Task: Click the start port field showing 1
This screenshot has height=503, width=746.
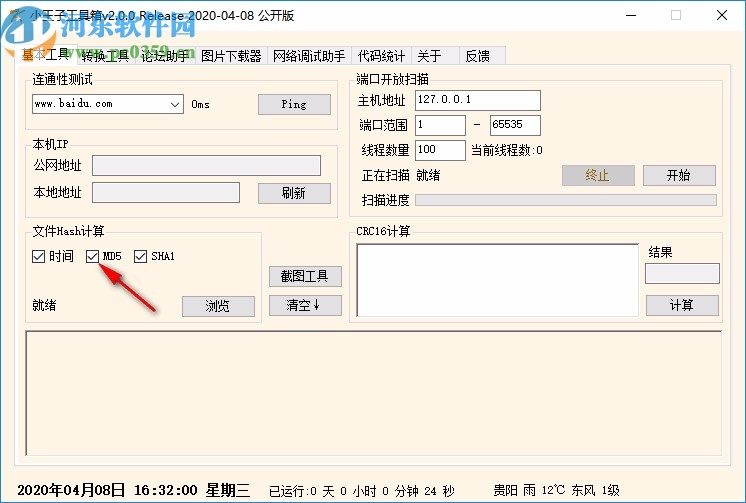Action: tap(440, 125)
